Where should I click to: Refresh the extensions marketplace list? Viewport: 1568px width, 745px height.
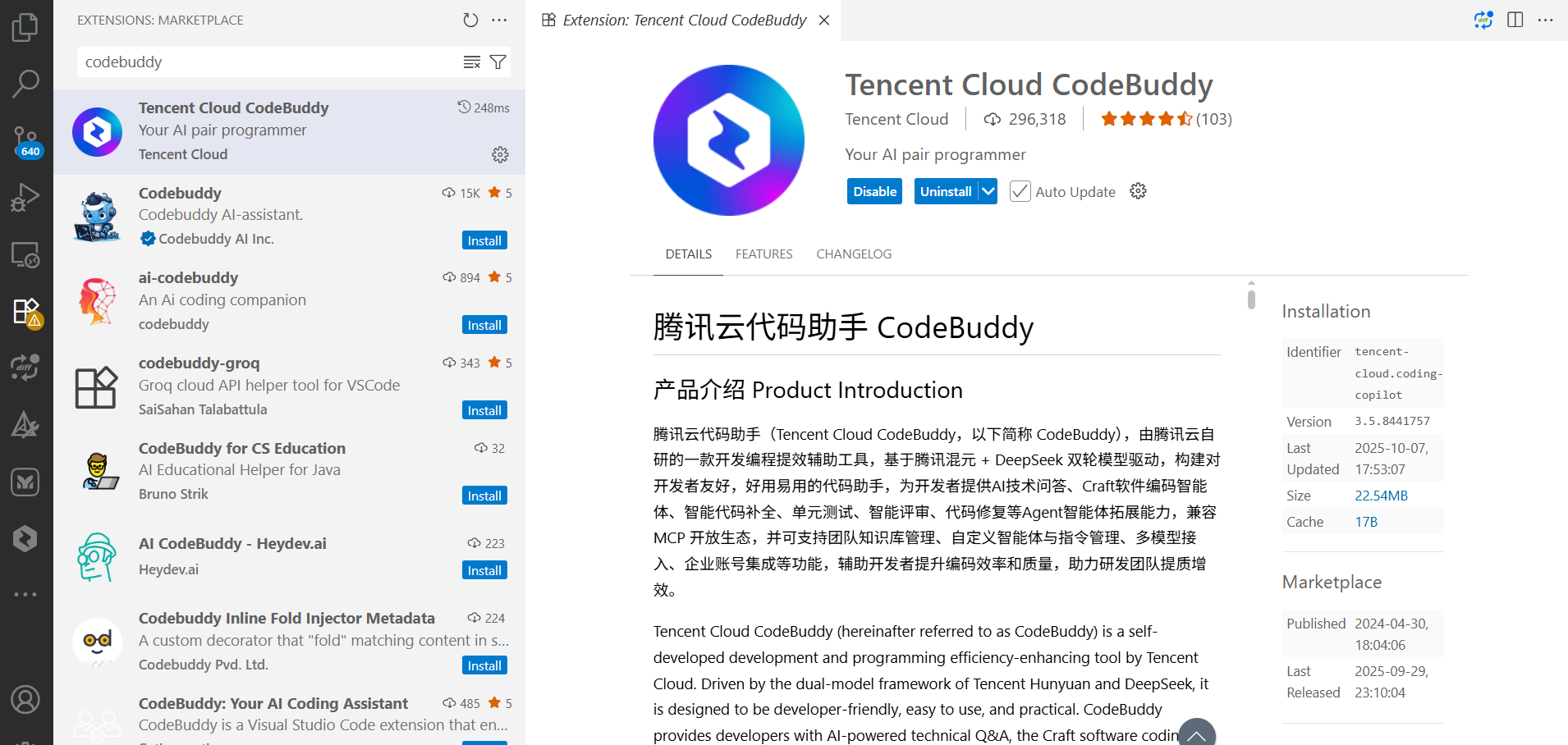pos(470,20)
